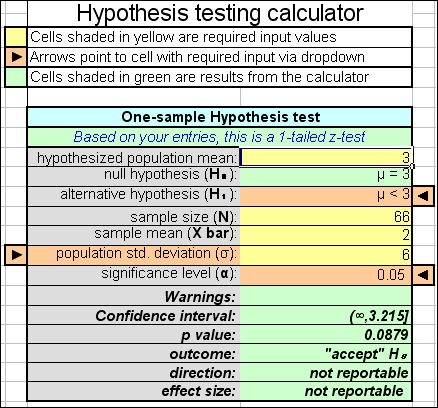Click arrow icon in the legend row
The height and width of the screenshot is (408, 438).
16,57
